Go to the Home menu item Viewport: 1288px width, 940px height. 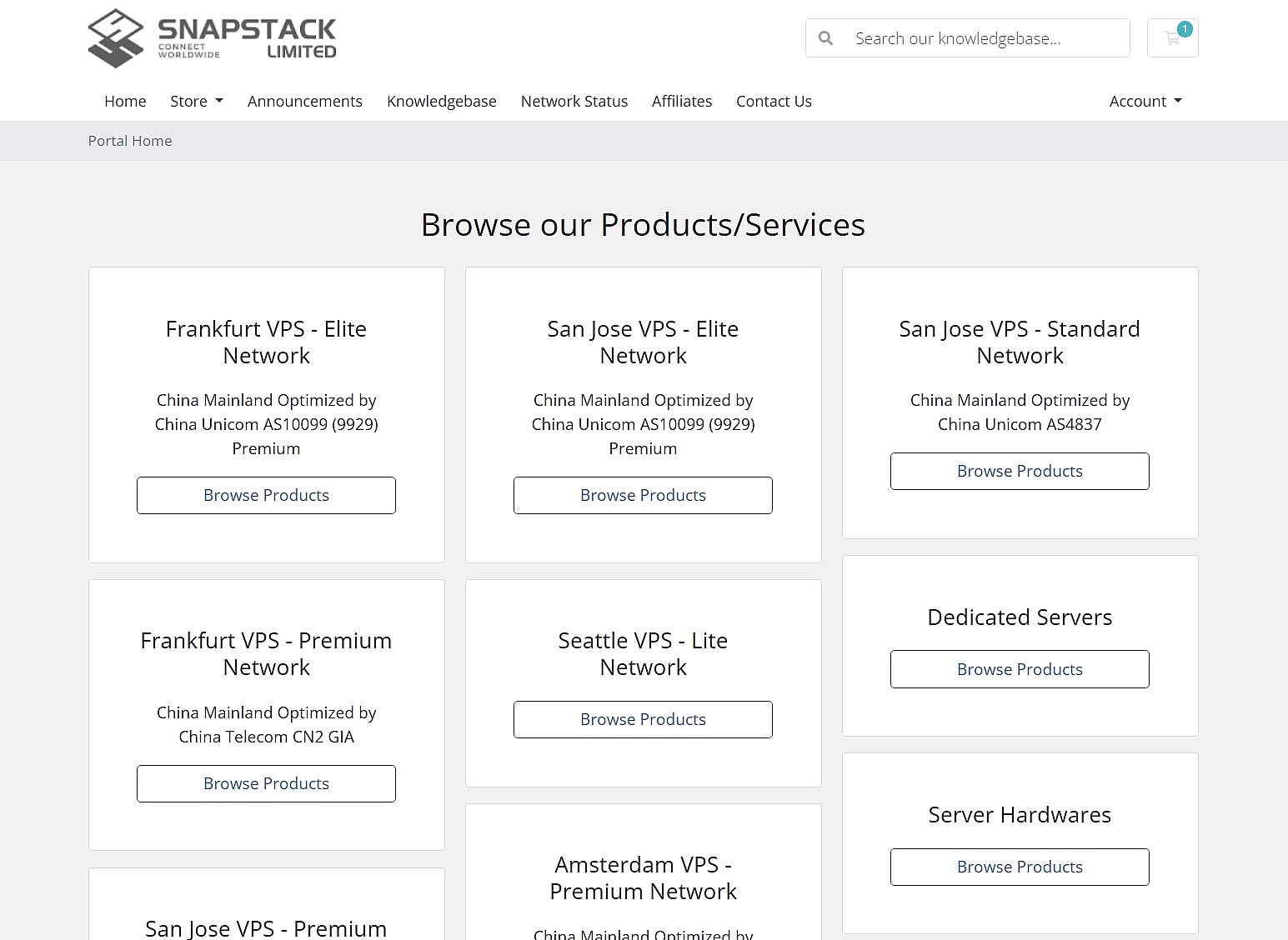125,101
